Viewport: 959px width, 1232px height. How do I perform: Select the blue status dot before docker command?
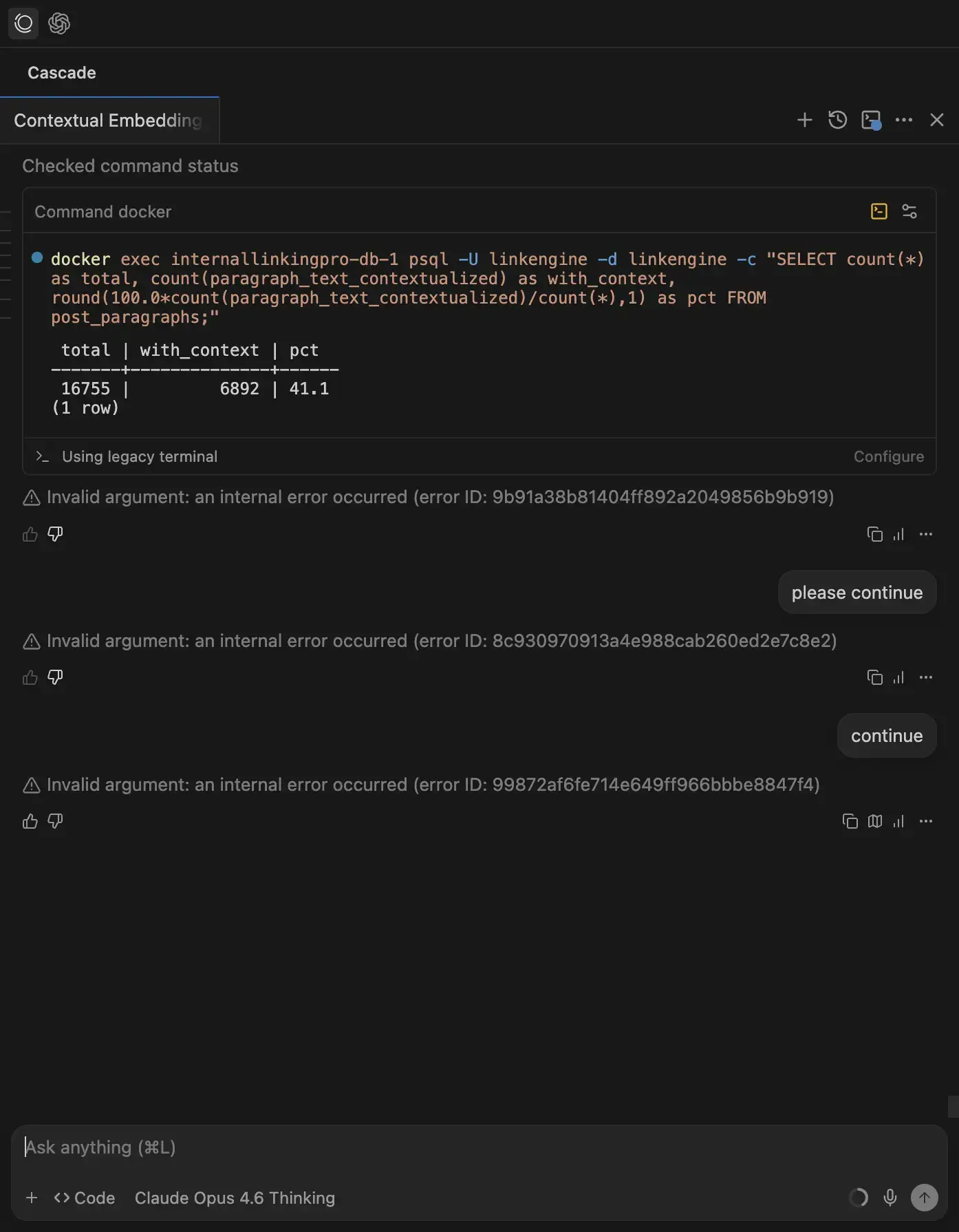point(37,258)
